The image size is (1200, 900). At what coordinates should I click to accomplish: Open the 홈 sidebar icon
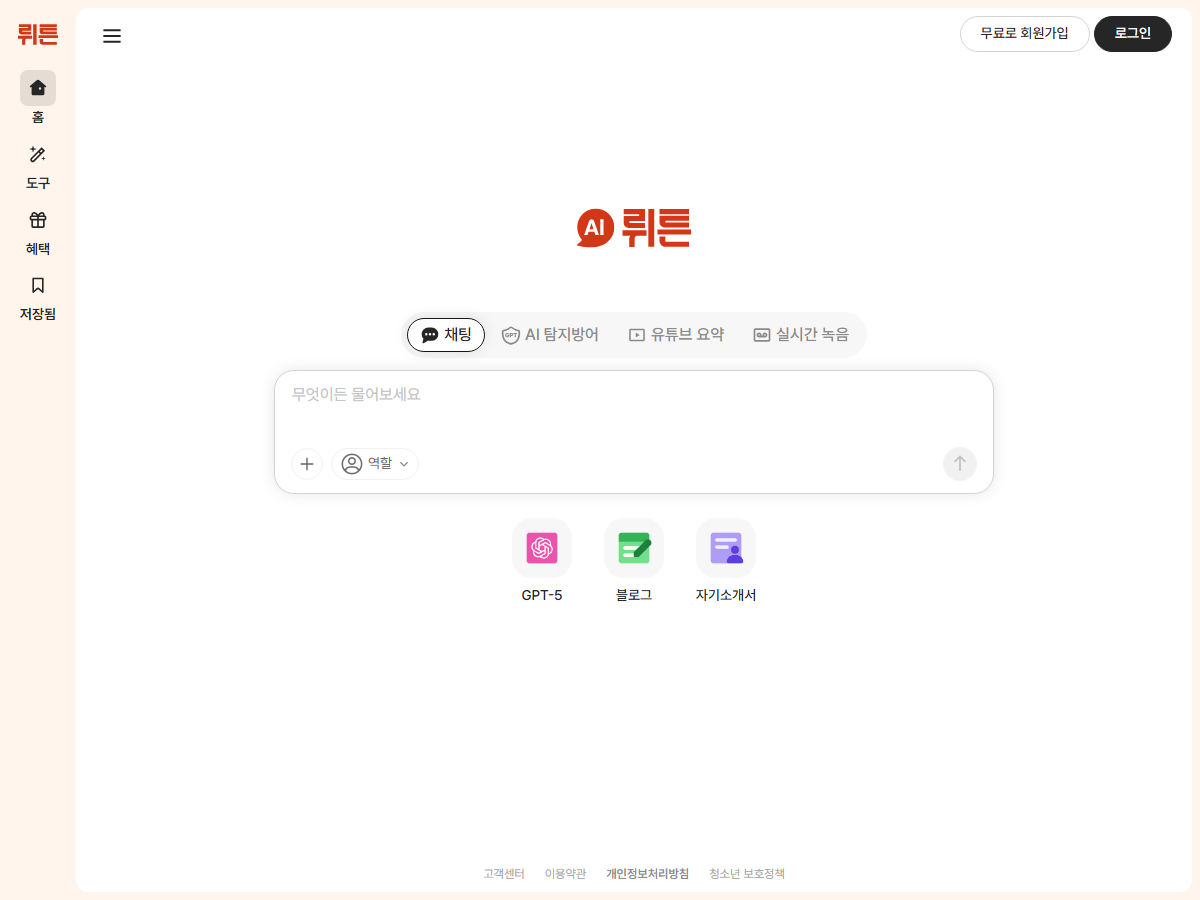click(38, 88)
